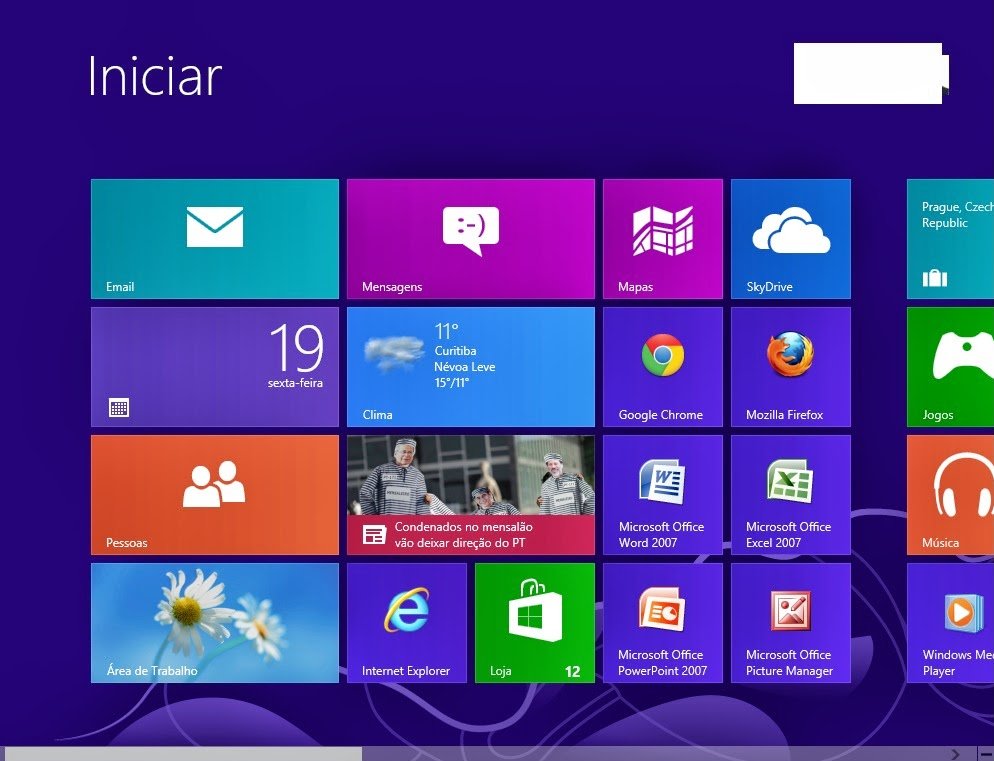Click the horizontal scrollbar right arrow
994x761 pixels.
pos(955,754)
